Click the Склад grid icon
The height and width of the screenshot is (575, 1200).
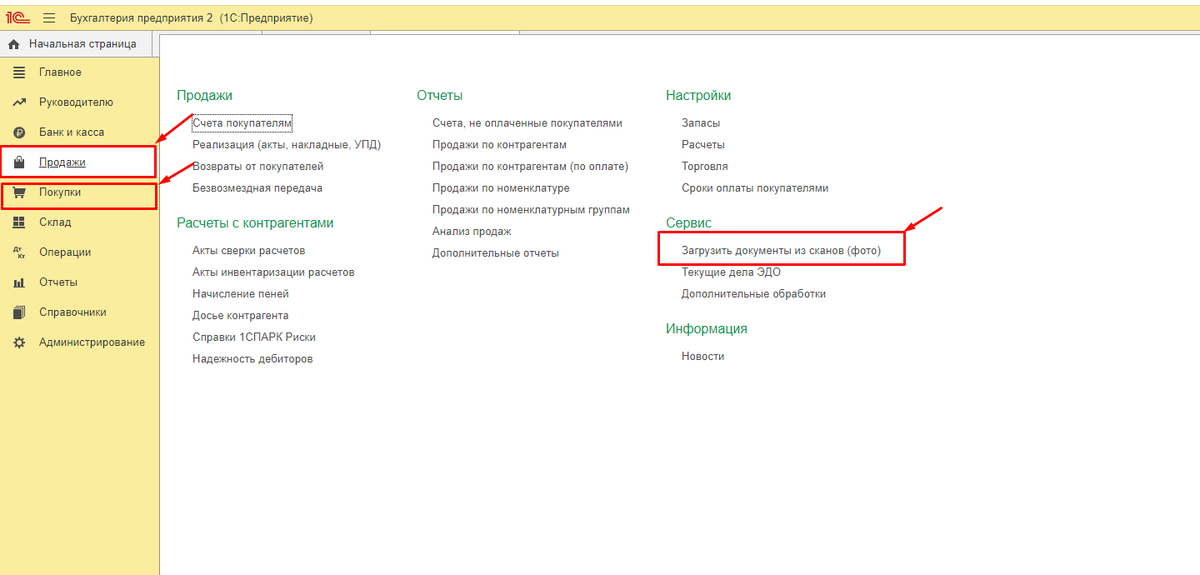[18, 222]
